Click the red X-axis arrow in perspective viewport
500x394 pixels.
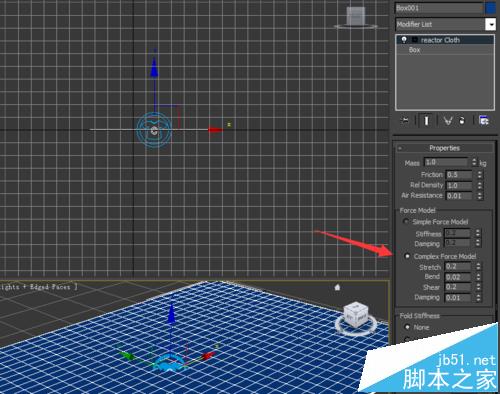coord(208,356)
